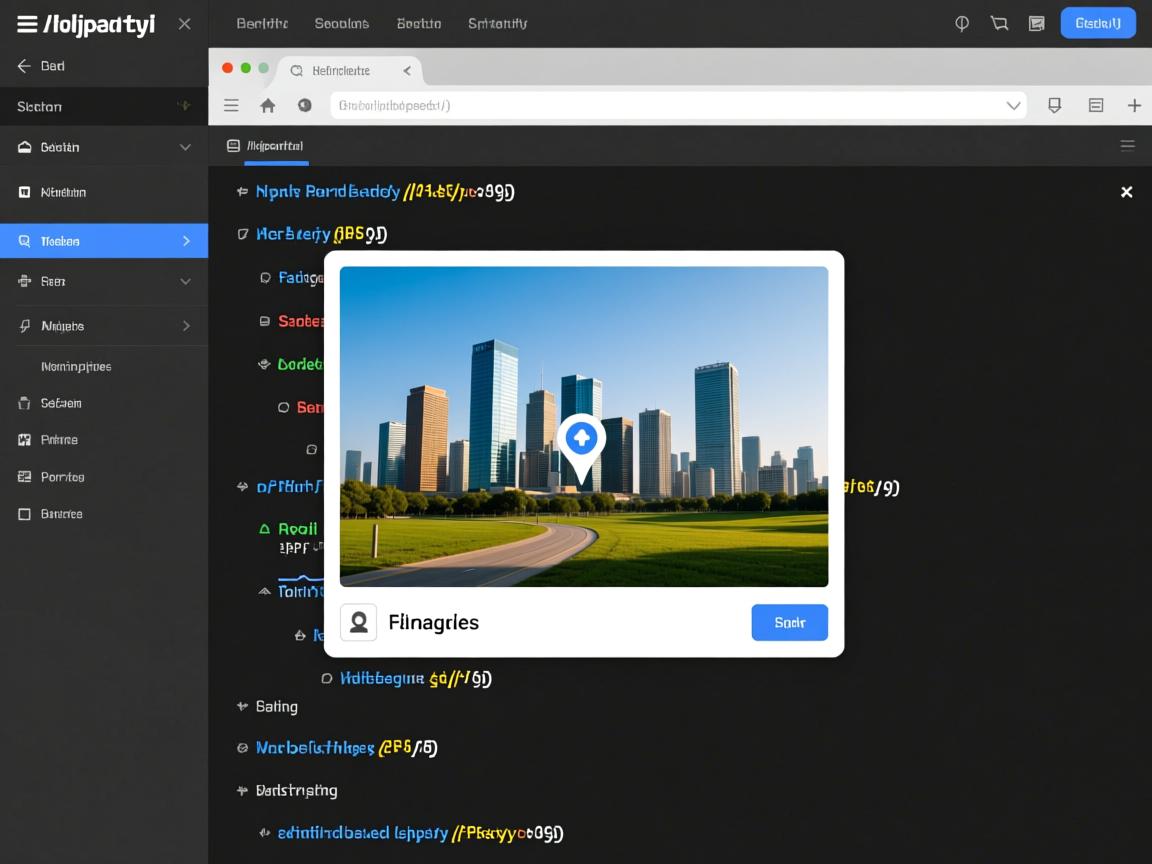Click the profile avatar icon beside Flinagrles

click(359, 622)
